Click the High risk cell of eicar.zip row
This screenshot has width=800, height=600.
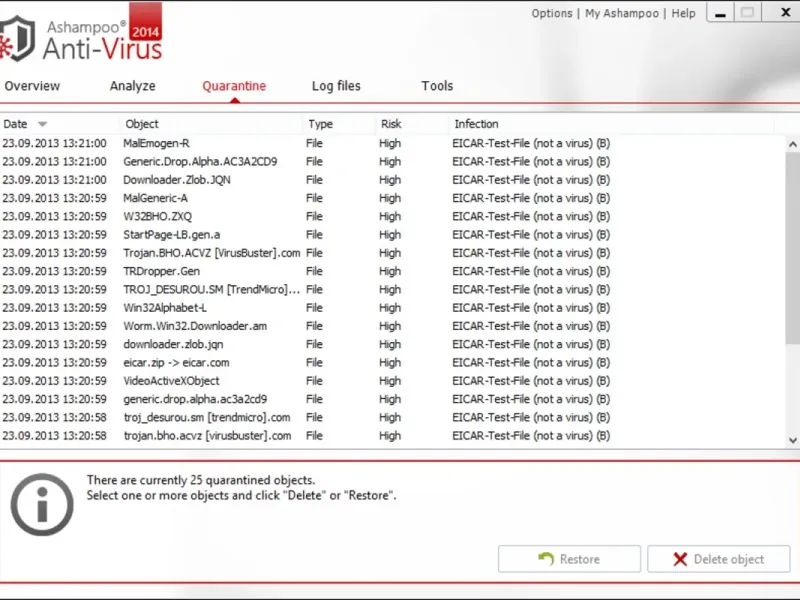pos(390,363)
